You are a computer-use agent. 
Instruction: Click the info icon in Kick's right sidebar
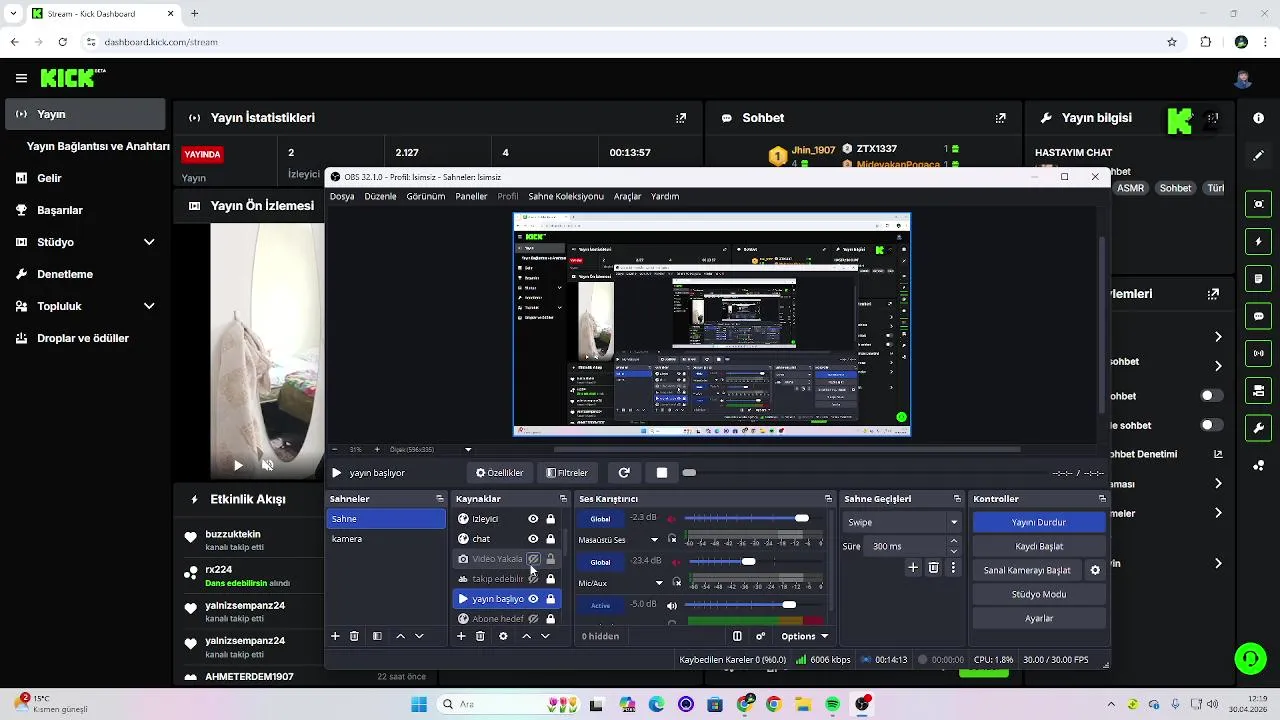[1258, 118]
